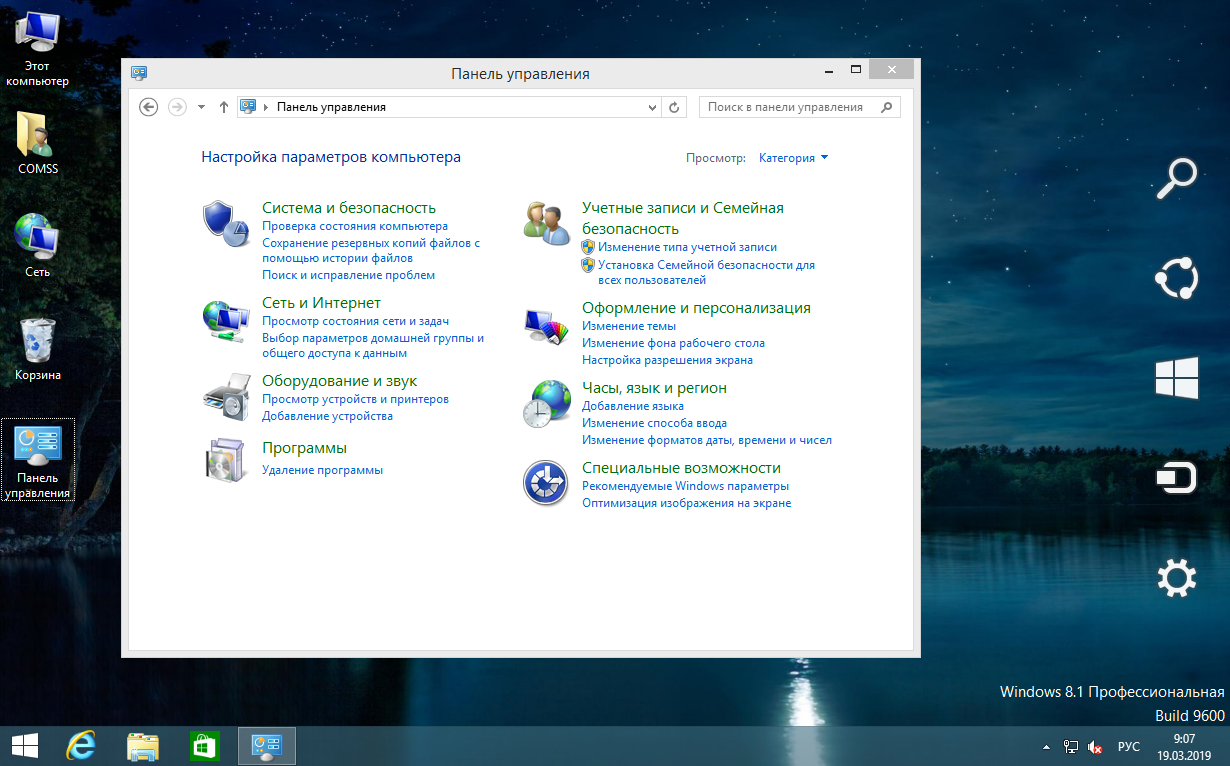Screen dimensions: 1230x766
Task: Select the COMSS folder desktop icon
Action: pyautogui.click(x=38, y=143)
